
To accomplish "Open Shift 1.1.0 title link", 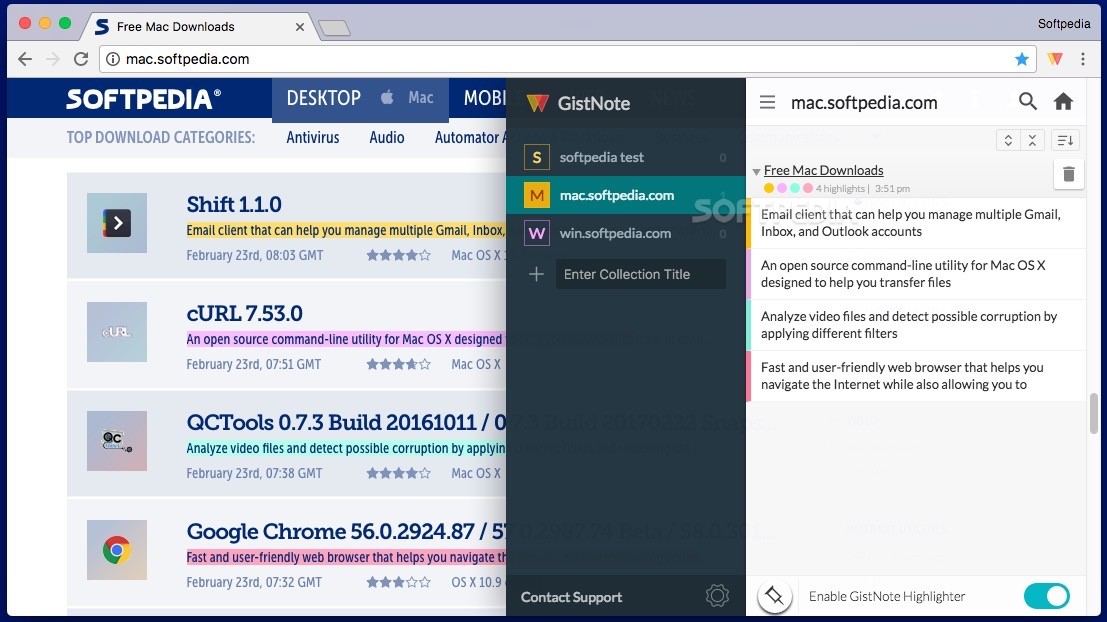I will pos(234,205).
